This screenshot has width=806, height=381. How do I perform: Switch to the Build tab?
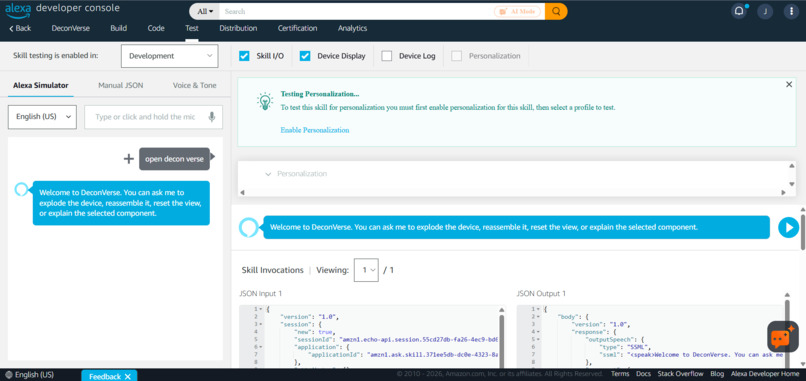119,28
